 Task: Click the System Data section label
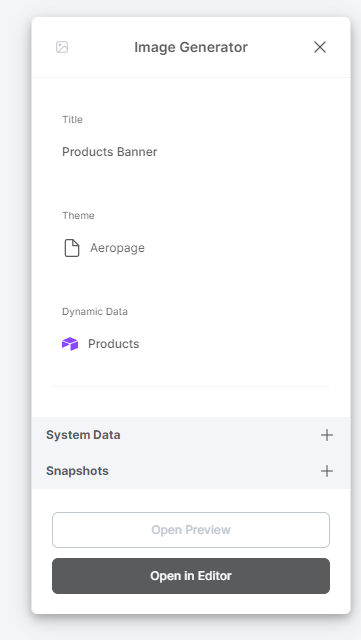pos(83,435)
